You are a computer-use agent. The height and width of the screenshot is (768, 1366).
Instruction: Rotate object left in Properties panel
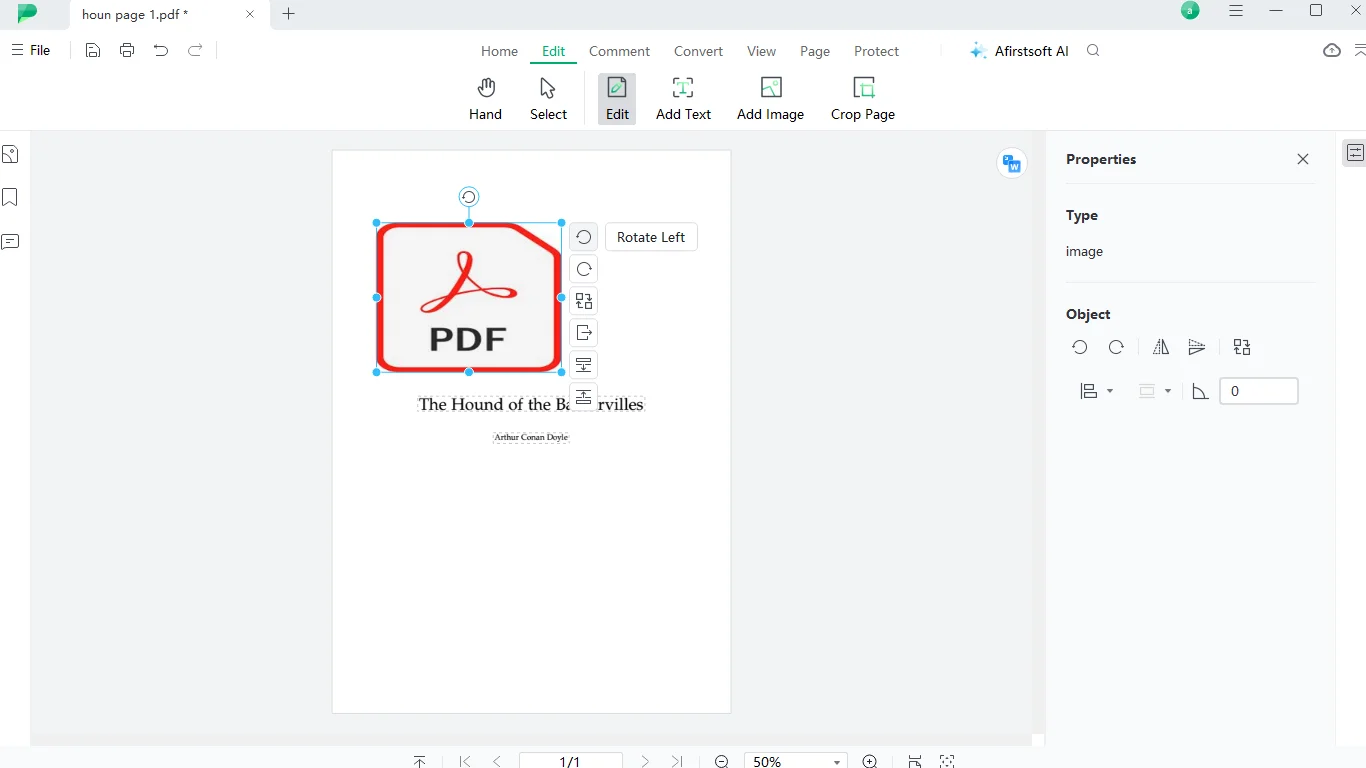coord(1080,347)
